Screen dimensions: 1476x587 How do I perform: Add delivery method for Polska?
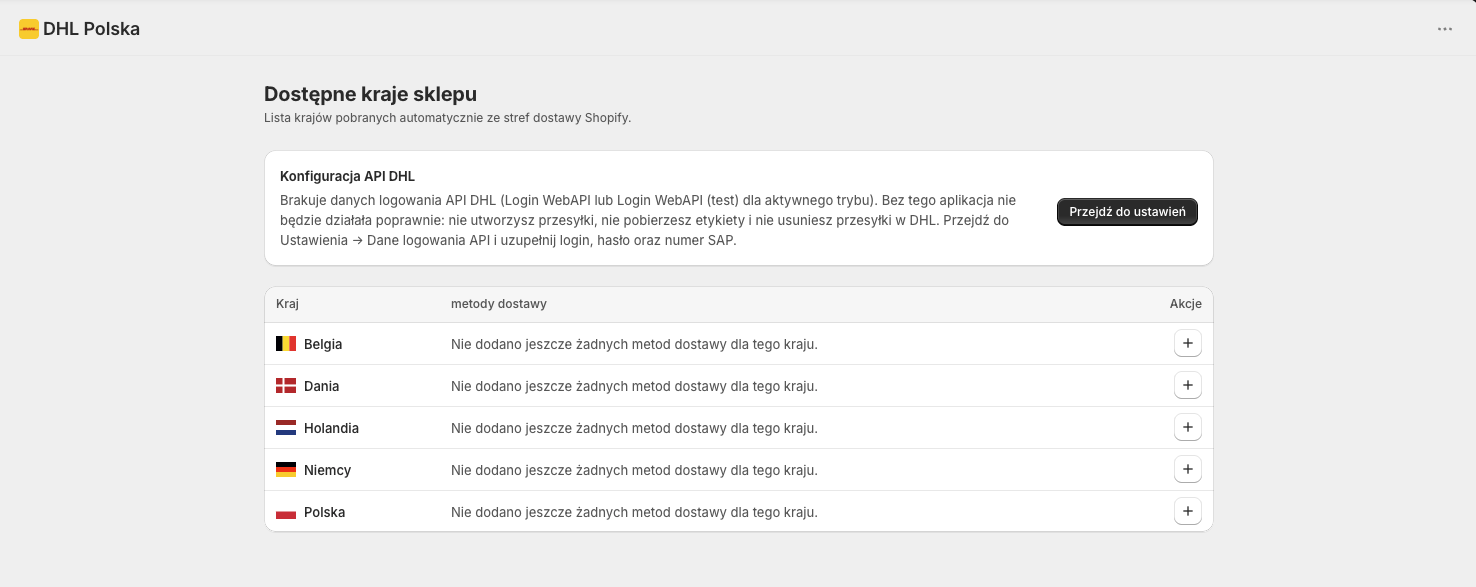point(1187,512)
